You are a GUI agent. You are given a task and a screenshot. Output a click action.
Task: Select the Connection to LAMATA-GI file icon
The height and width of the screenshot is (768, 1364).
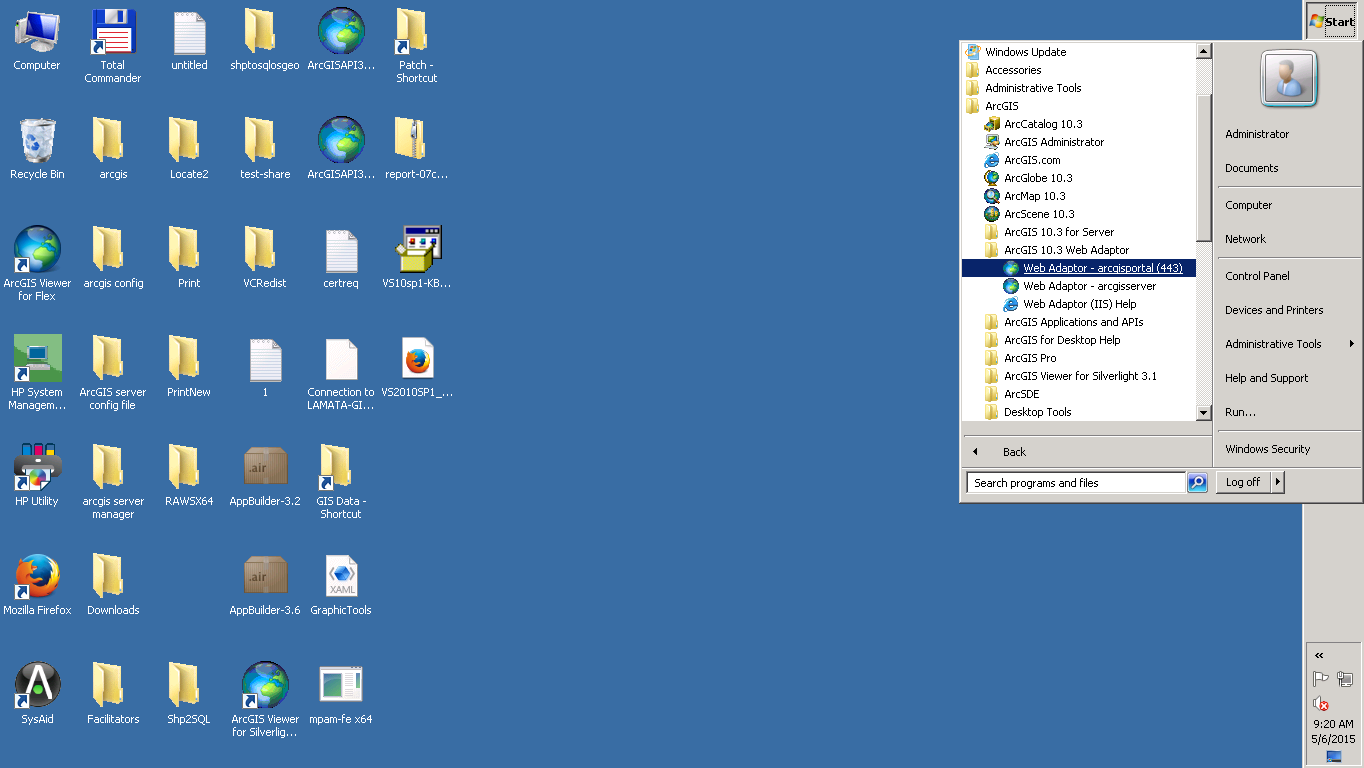tap(341, 373)
